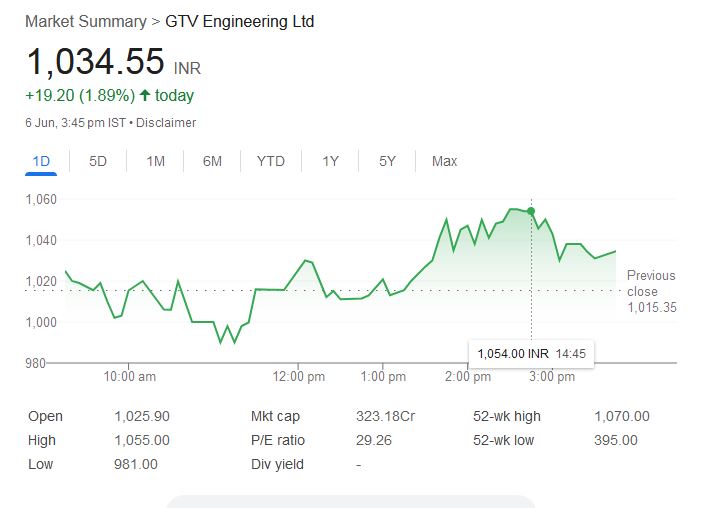Switch to the 1Y chart tab
The height and width of the screenshot is (508, 726).
click(x=330, y=161)
